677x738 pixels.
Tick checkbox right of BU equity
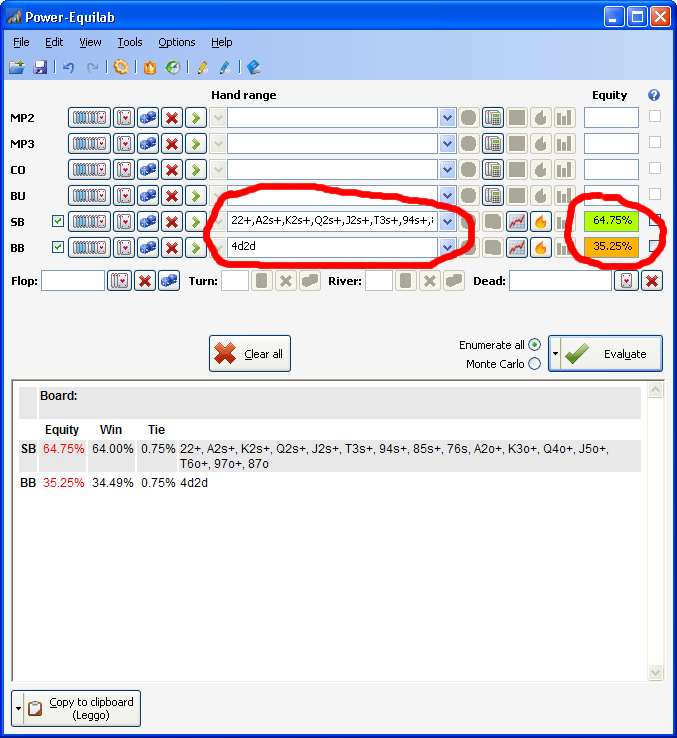coord(655,194)
